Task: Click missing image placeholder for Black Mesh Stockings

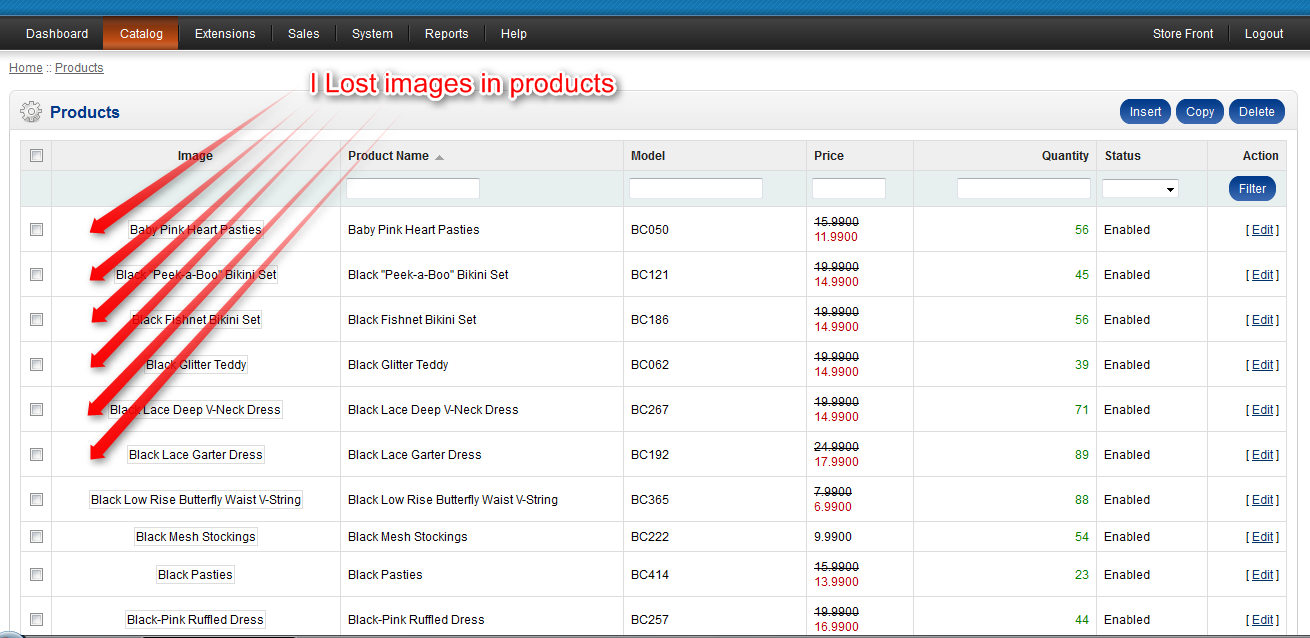Action: click(196, 537)
